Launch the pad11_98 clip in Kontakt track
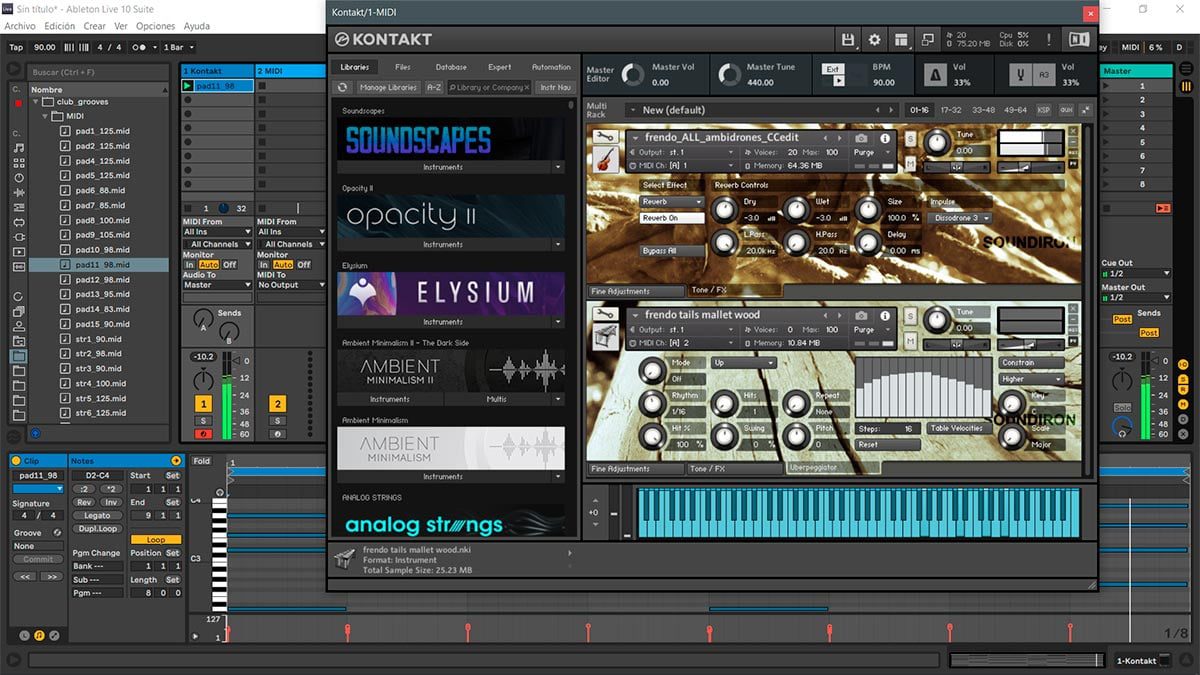 click(x=188, y=86)
